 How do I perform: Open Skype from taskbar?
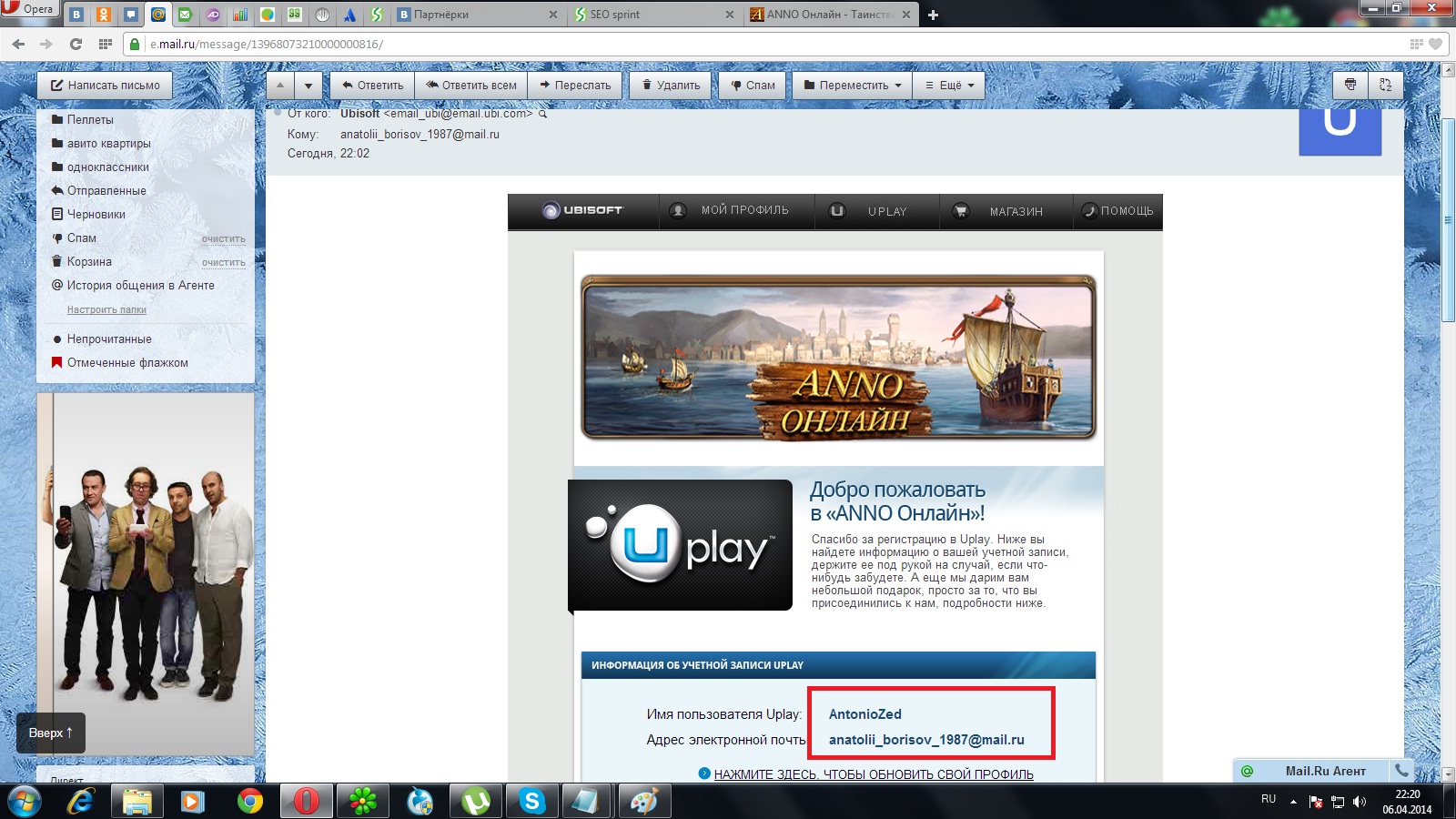click(x=531, y=802)
